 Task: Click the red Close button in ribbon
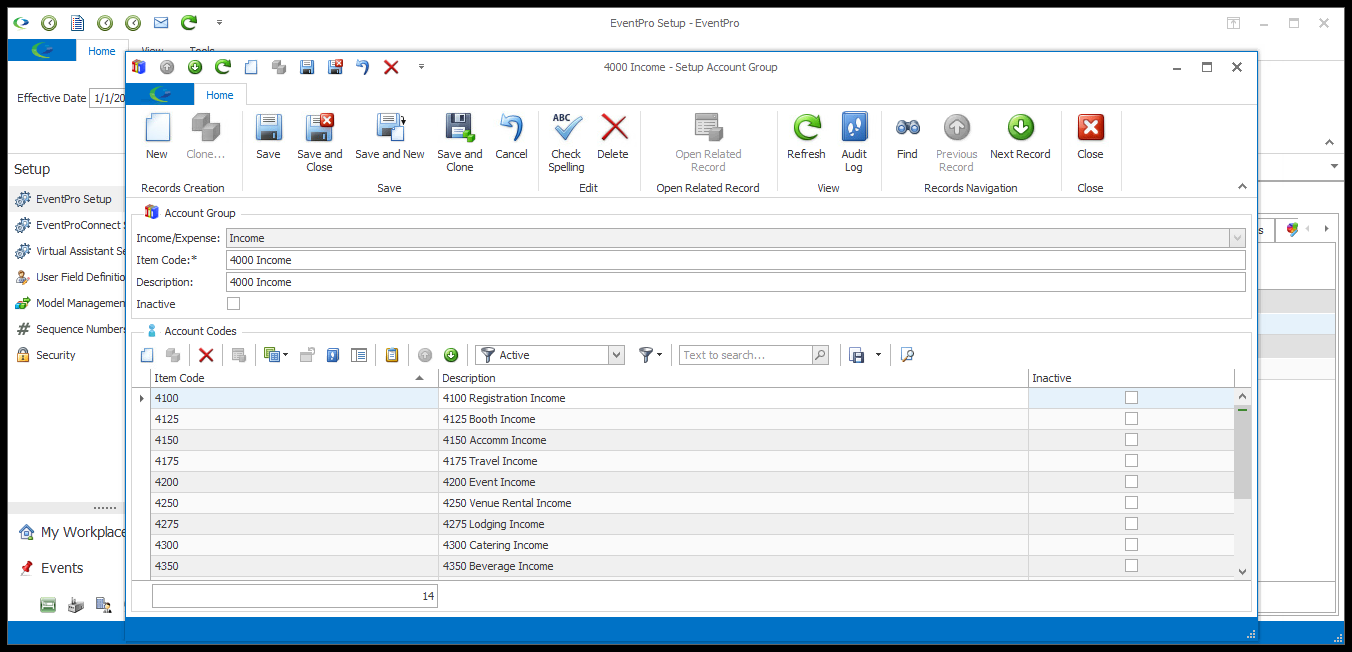1090,135
